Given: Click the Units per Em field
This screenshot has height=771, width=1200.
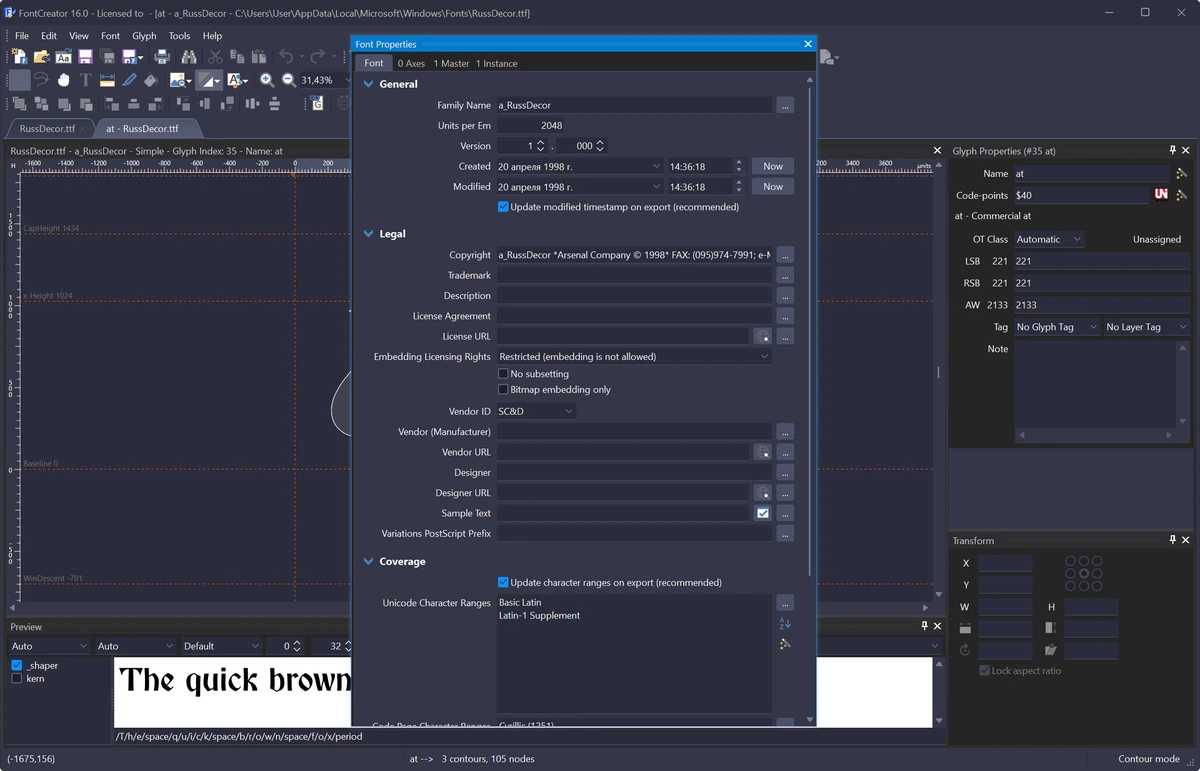Looking at the screenshot, I should tap(531, 126).
